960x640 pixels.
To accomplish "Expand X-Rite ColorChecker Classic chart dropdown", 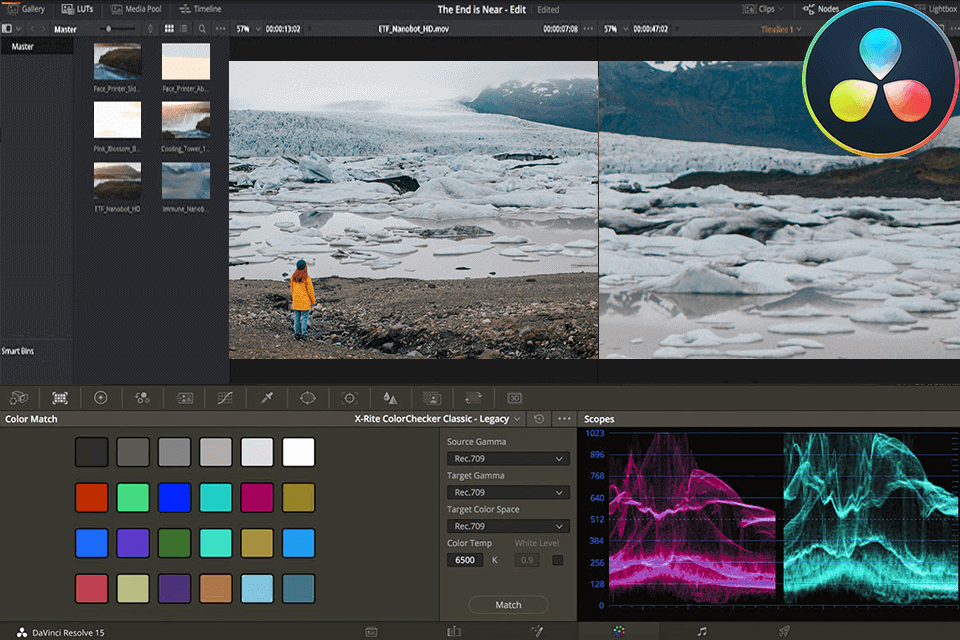I will [517, 419].
